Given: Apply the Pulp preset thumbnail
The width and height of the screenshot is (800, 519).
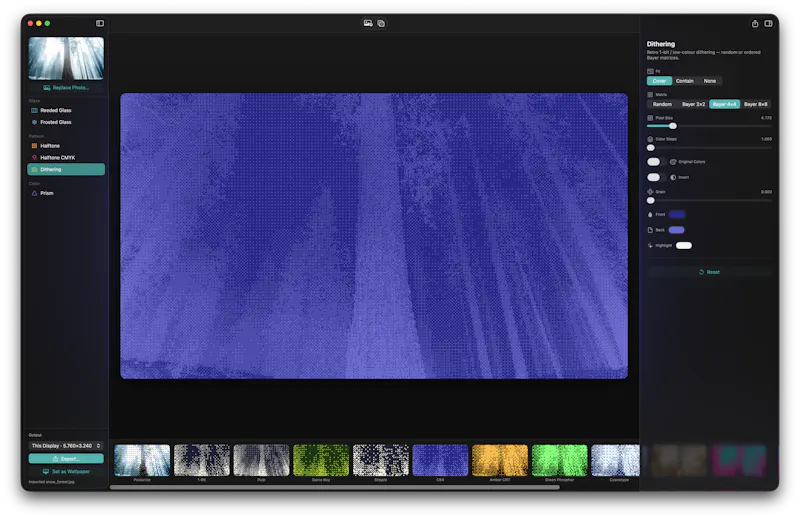Looking at the screenshot, I should 261,460.
